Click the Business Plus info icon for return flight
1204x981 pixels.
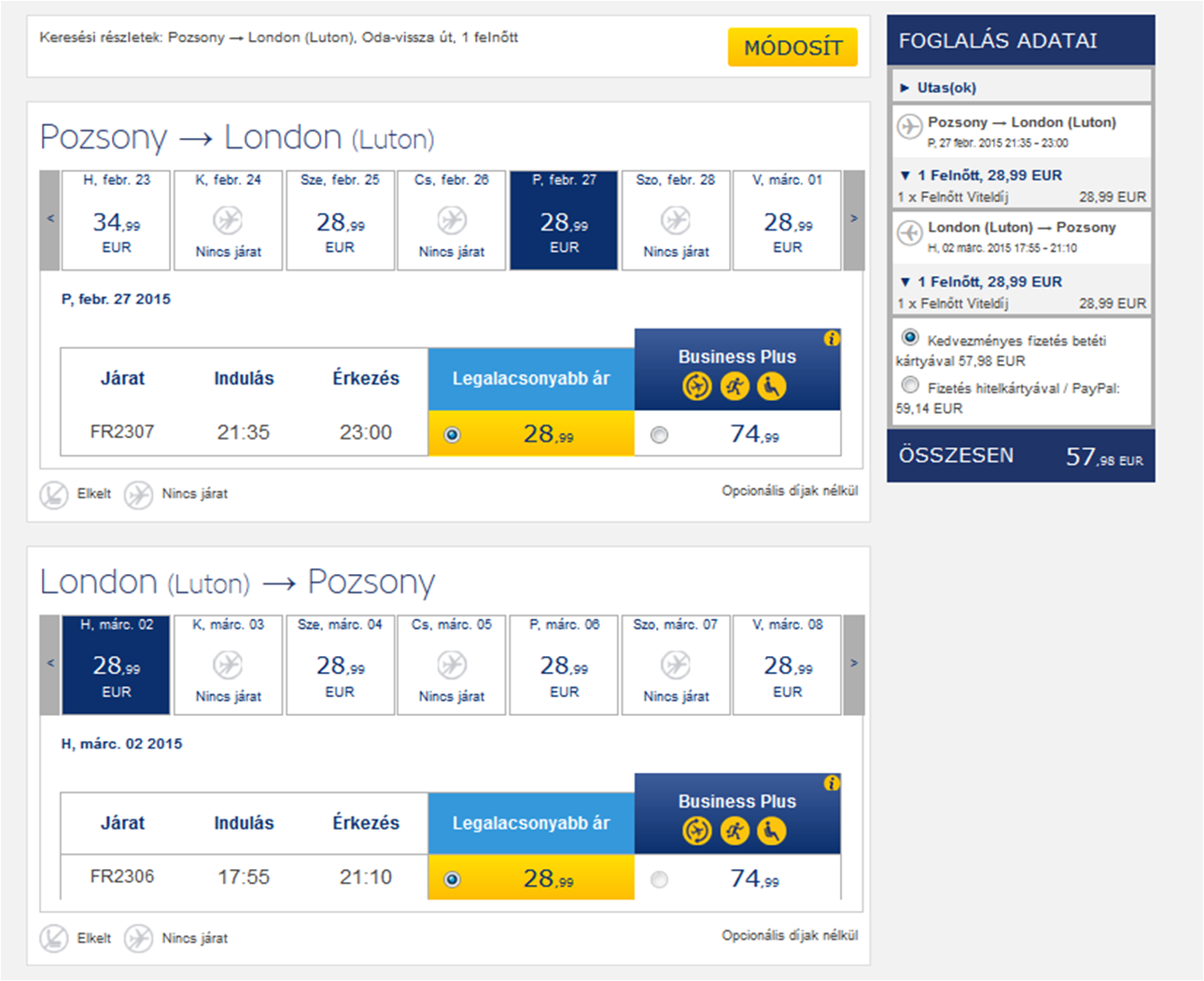tap(832, 783)
